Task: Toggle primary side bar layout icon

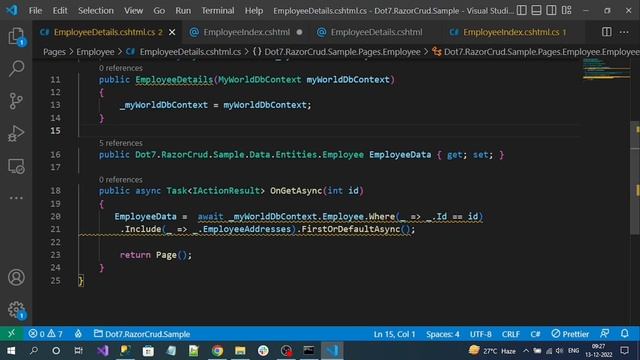Action: coord(521,10)
